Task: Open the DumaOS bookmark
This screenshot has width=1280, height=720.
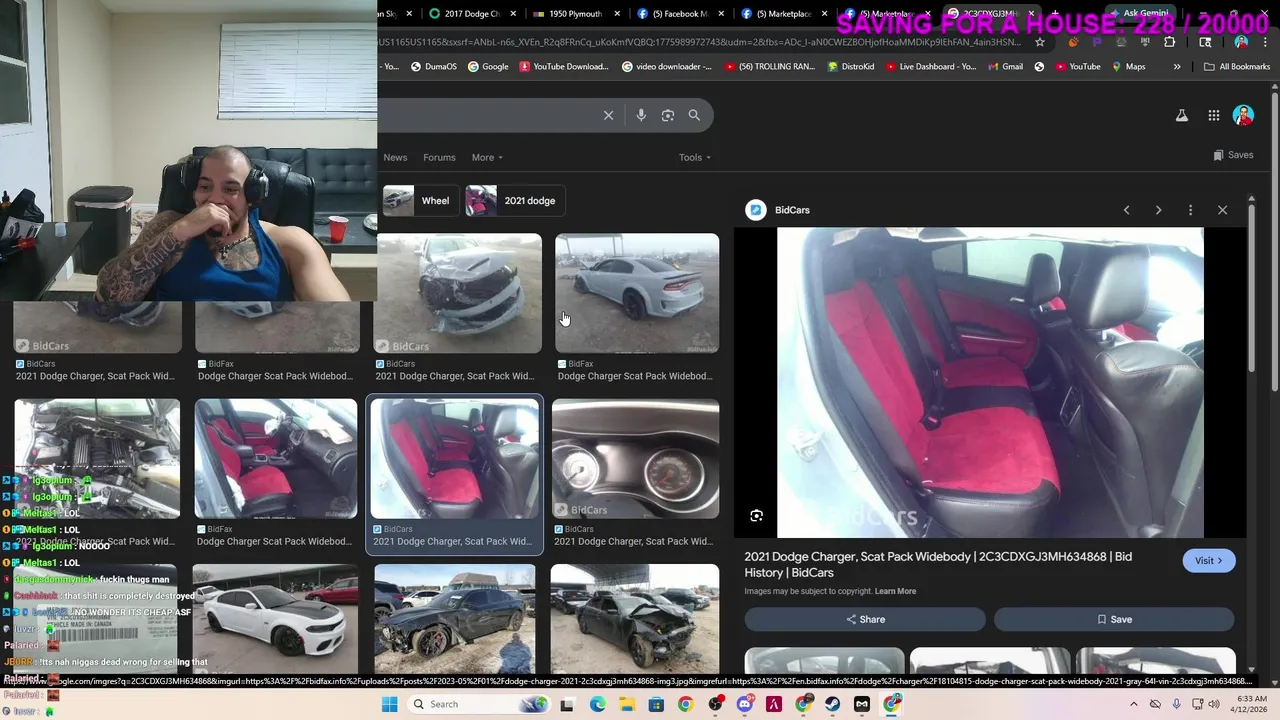Action: [433, 67]
